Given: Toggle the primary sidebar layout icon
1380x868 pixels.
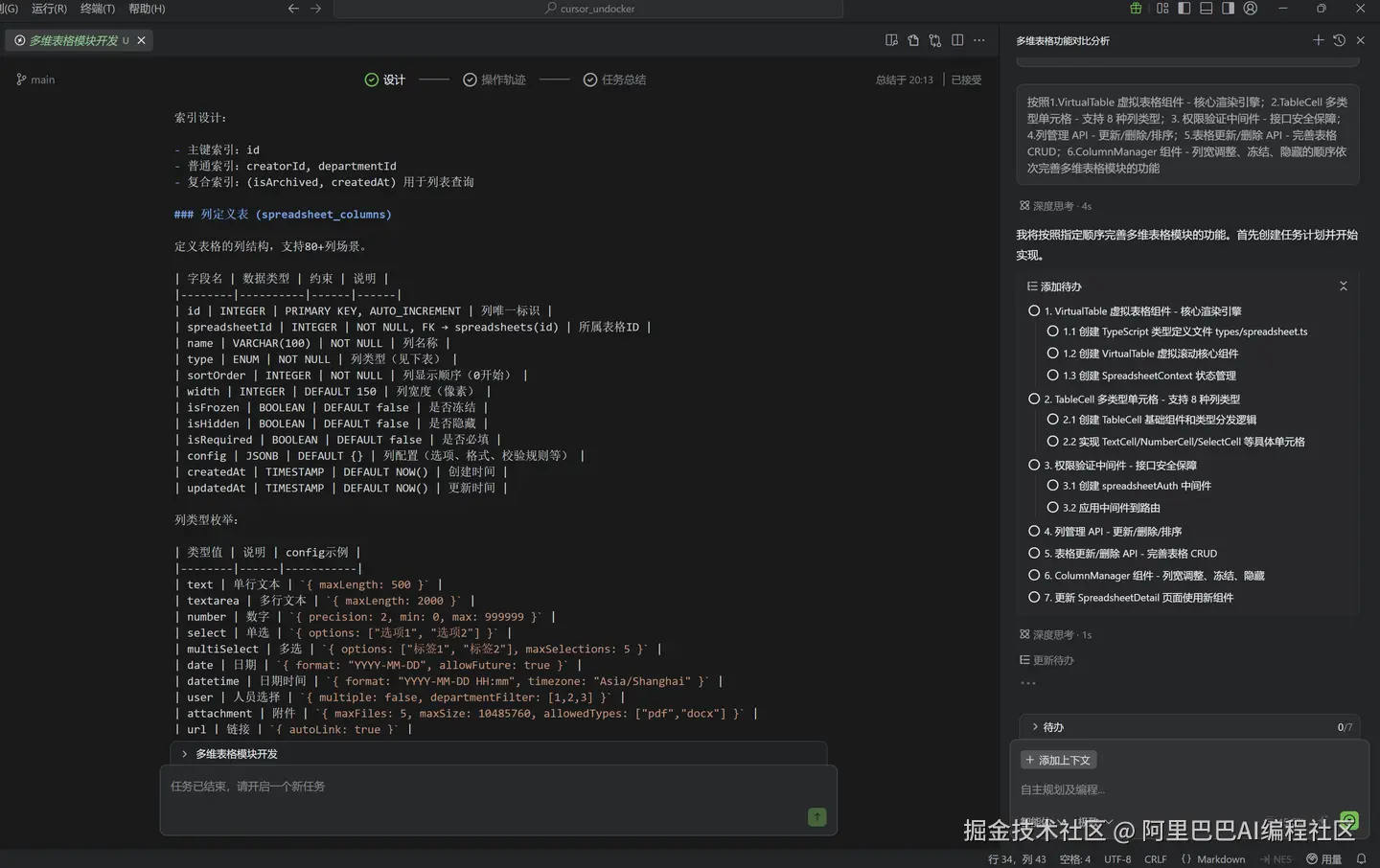Looking at the screenshot, I should coord(1184,9).
